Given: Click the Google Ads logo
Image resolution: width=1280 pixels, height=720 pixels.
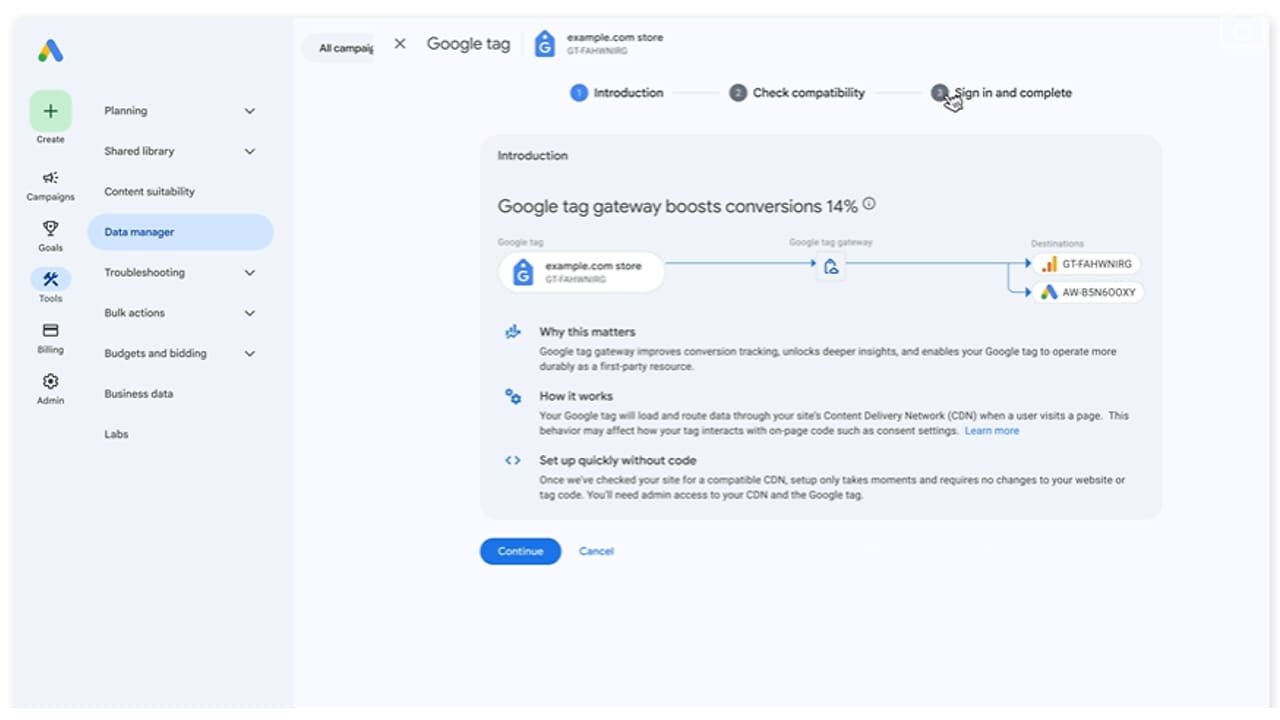Looking at the screenshot, I should click(50, 51).
